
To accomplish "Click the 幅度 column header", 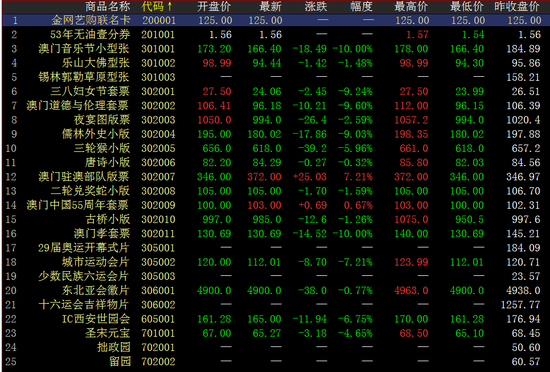I will (361, 6).
